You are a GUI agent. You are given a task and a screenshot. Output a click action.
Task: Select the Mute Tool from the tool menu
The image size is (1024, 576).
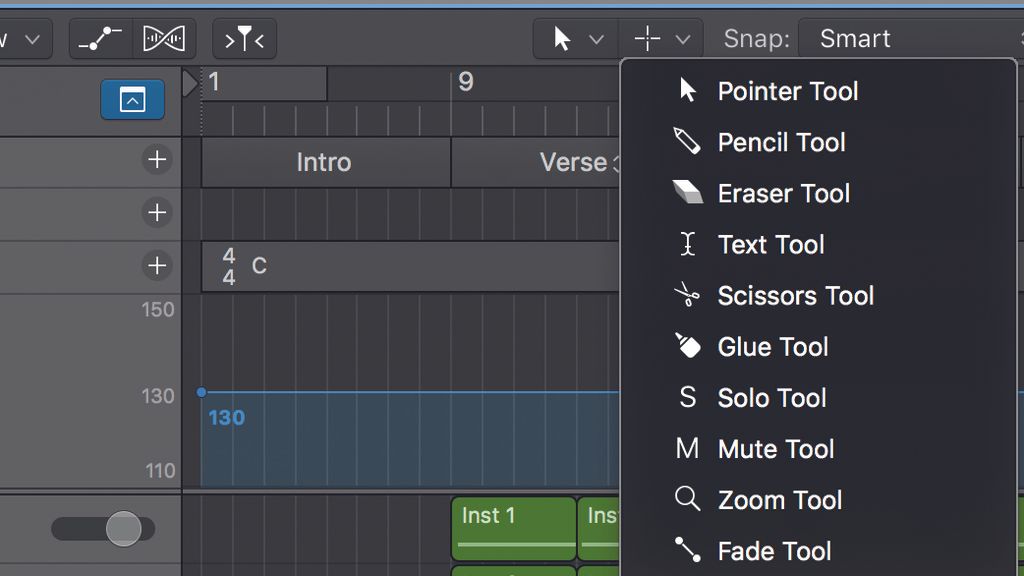[x=776, y=448]
